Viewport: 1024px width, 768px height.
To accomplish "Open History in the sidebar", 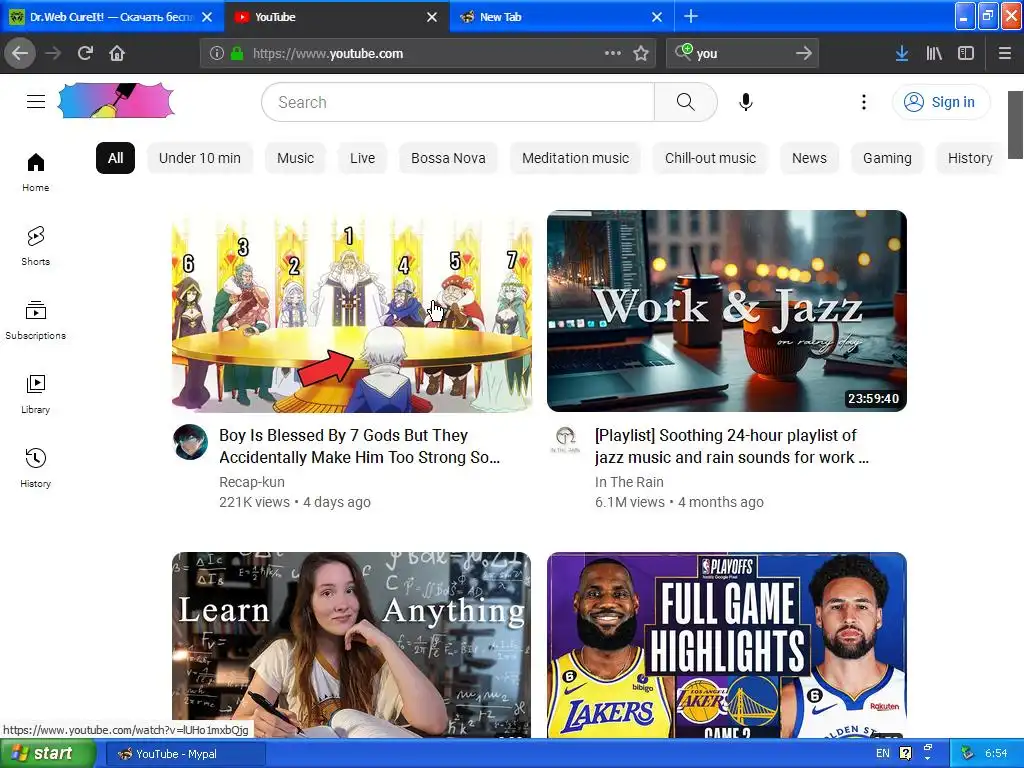I will coord(35,468).
